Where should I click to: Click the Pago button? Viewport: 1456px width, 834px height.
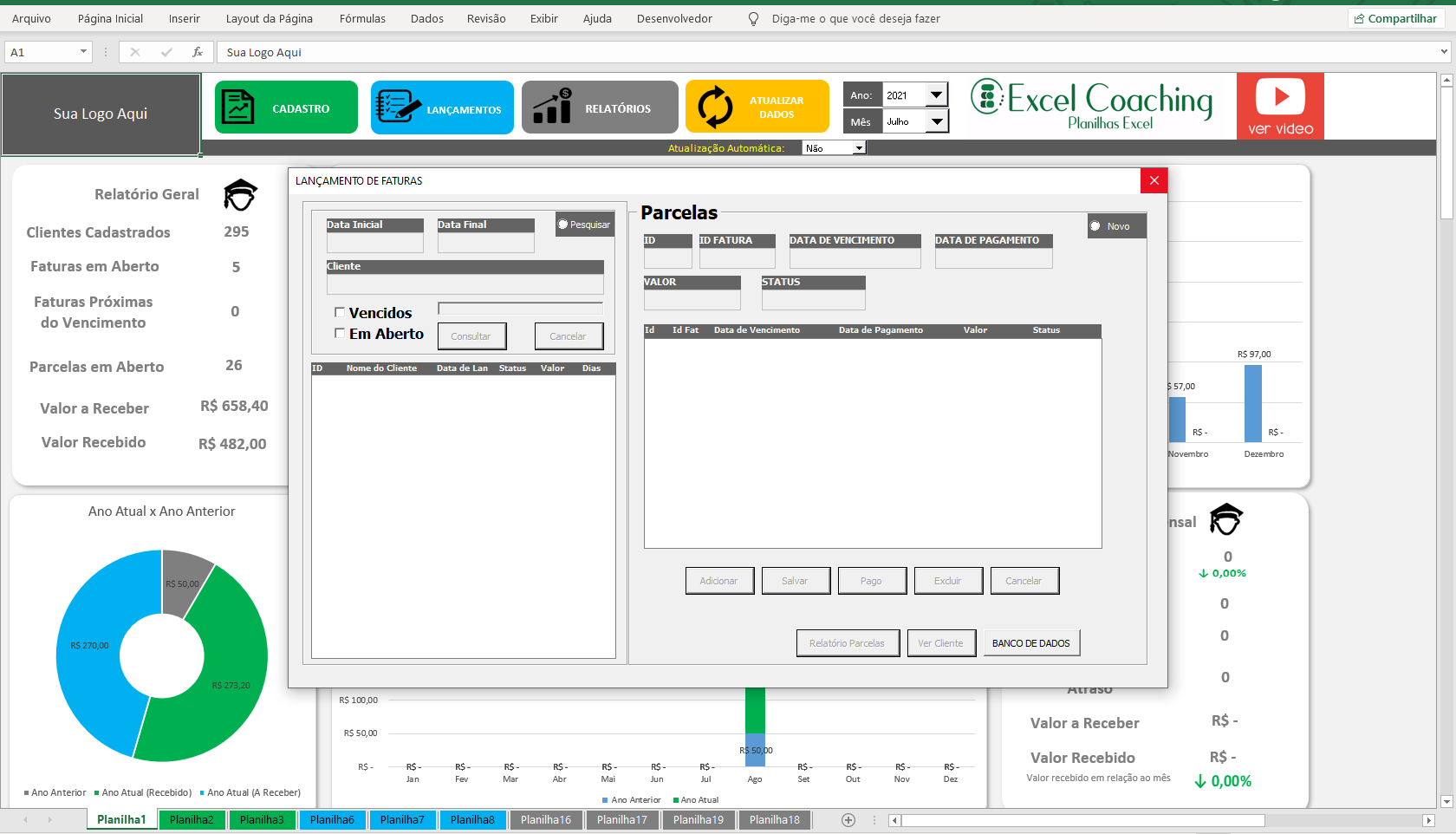[872, 581]
